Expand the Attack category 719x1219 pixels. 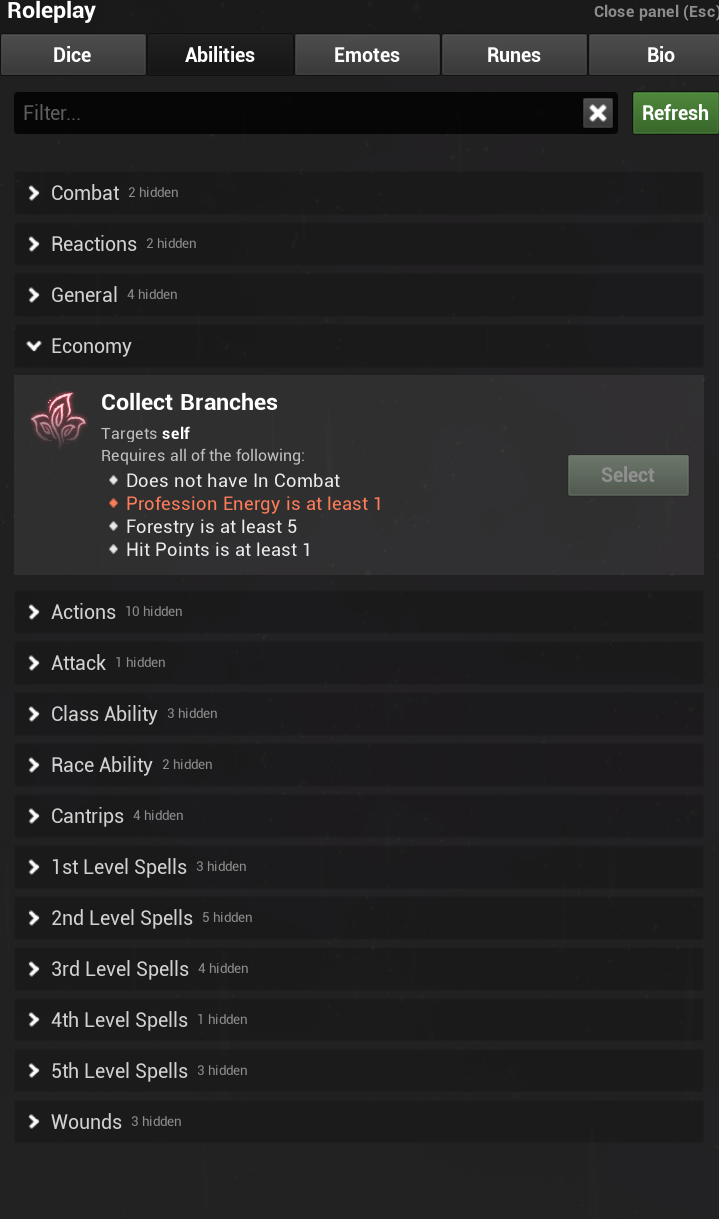tap(78, 663)
